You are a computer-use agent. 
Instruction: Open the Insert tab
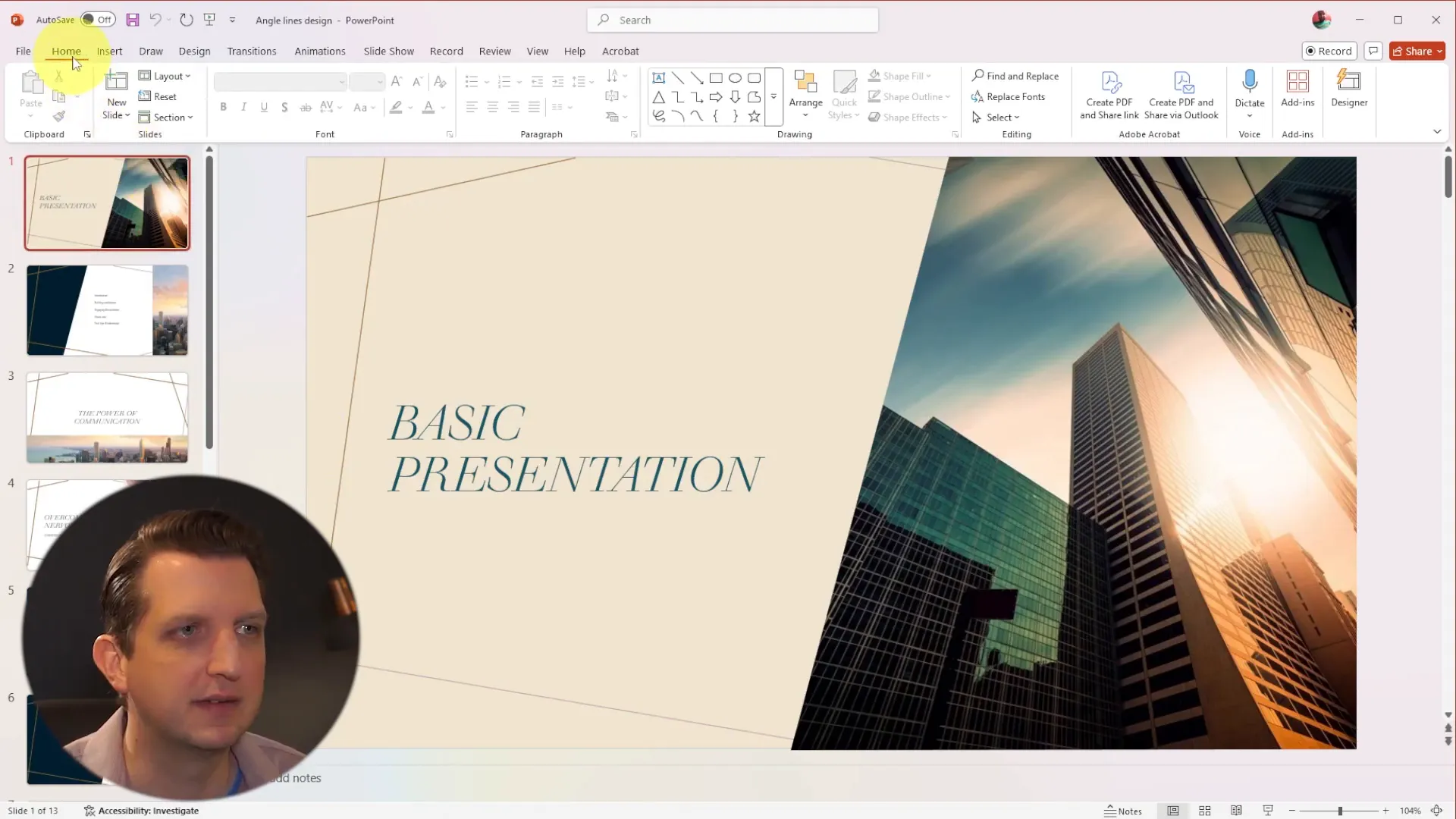point(109,51)
